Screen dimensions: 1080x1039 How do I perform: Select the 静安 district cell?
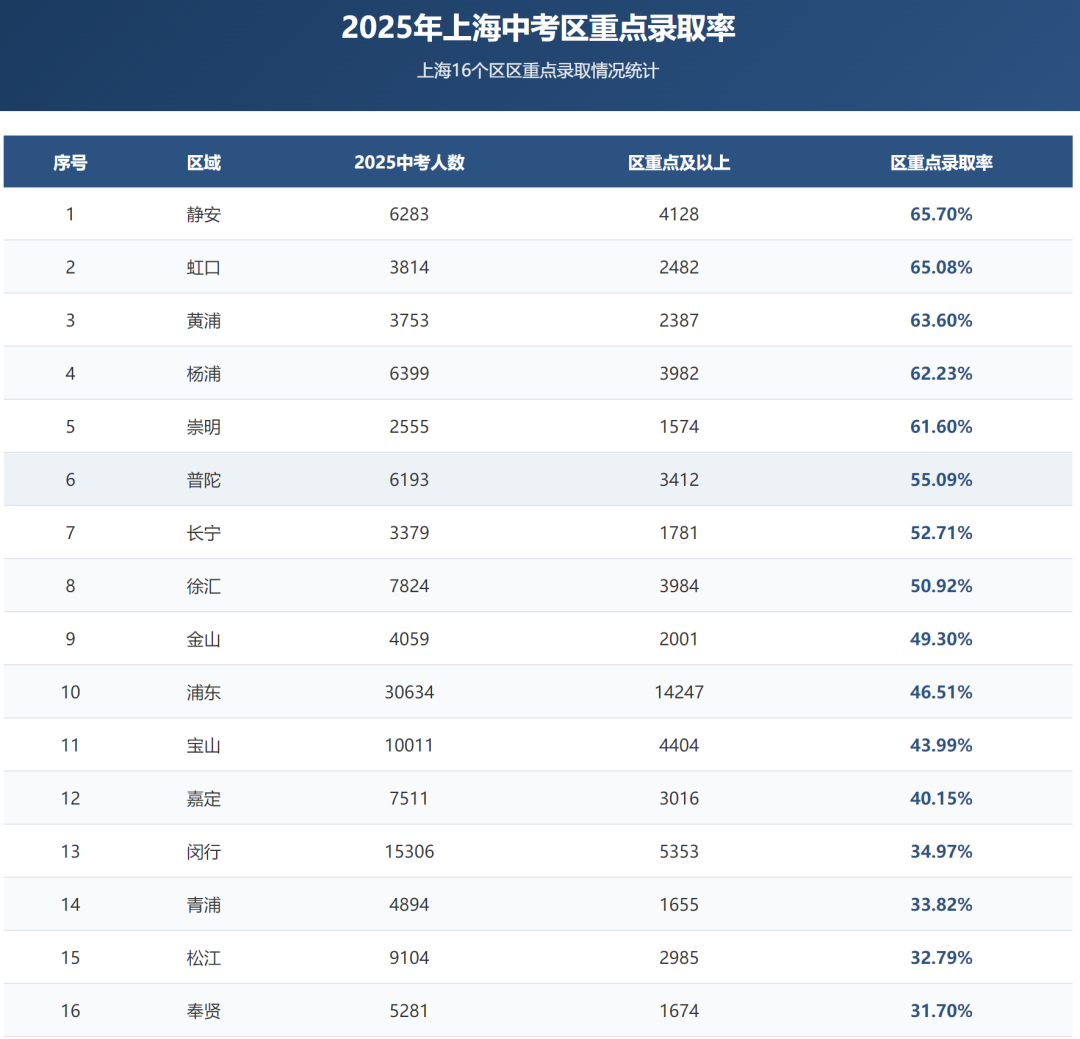[204, 214]
